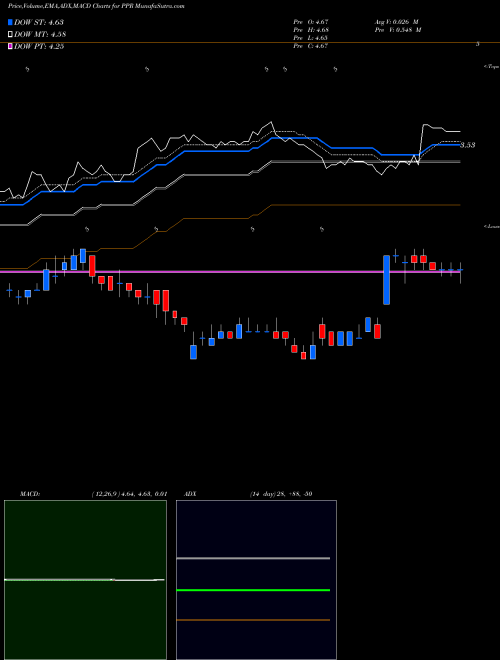Click the white DOW MT legend swatch

coord(10,35)
